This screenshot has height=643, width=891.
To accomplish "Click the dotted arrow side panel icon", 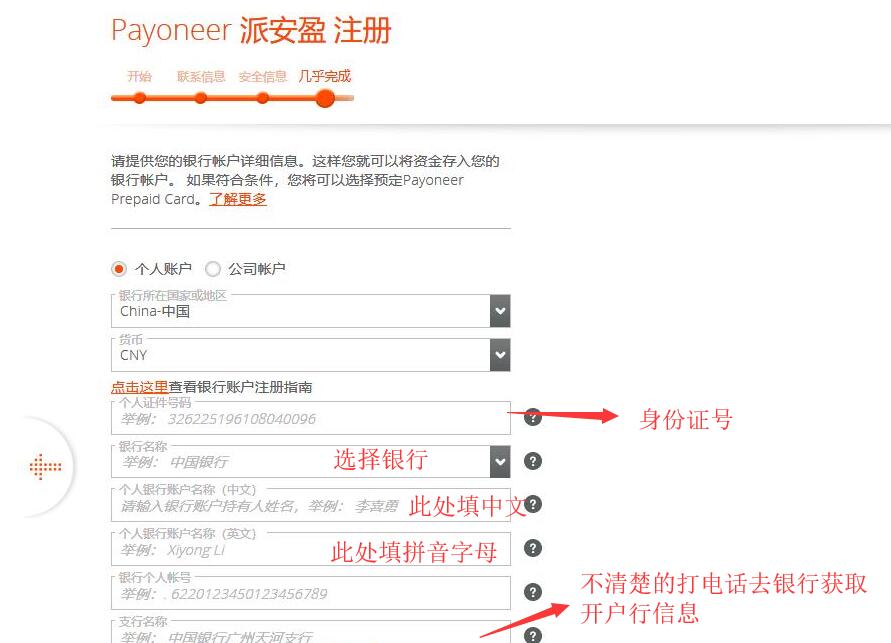I will (x=45, y=466).
